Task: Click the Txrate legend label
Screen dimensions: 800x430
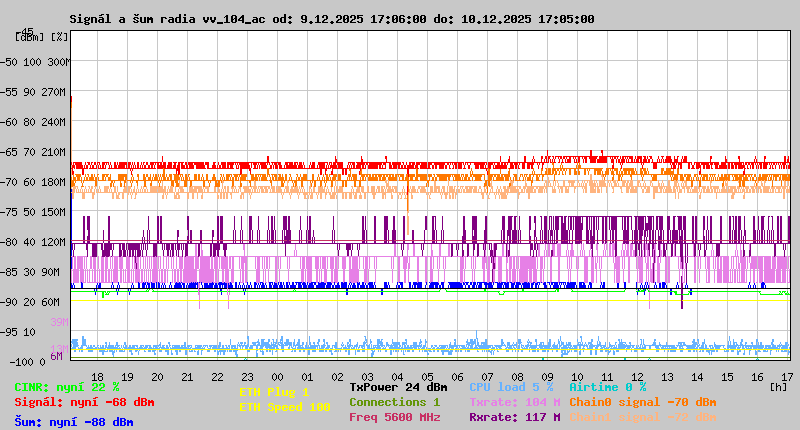Action: tap(514, 402)
